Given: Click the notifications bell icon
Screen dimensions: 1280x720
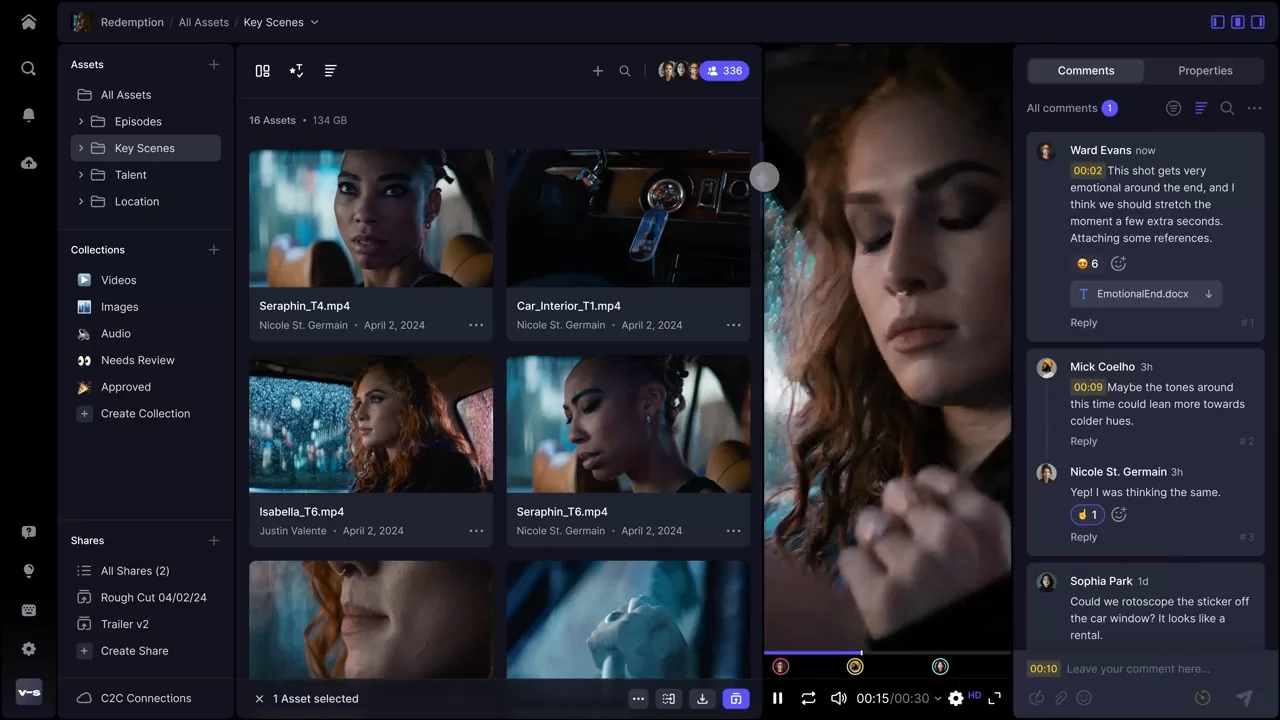Looking at the screenshot, I should pos(28,115).
